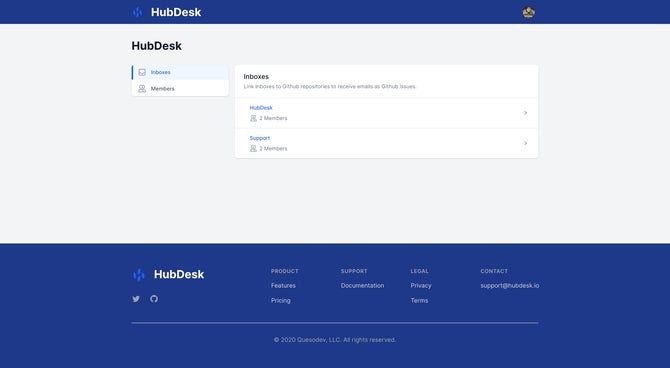Click the "Link inboxes to Github" description
Image resolution: width=670 pixels, height=368 pixels.
tap(329, 86)
